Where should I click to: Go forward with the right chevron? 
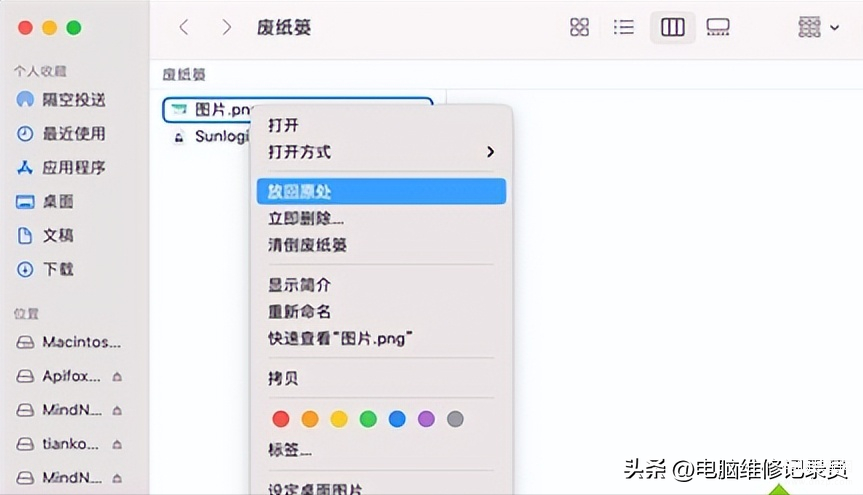coord(226,27)
